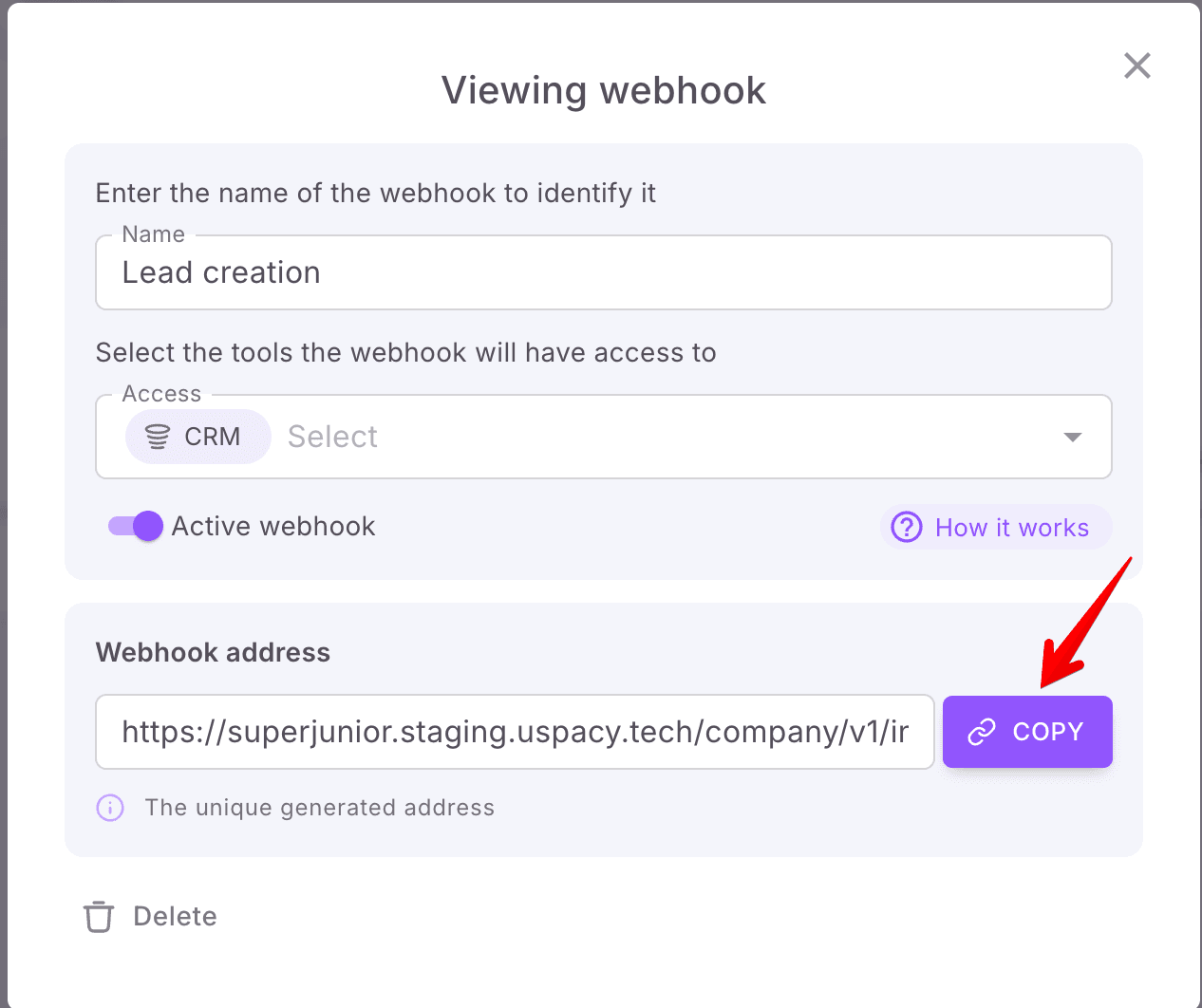Click the question mark help icon
The height and width of the screenshot is (1008, 1202).
coord(907,527)
